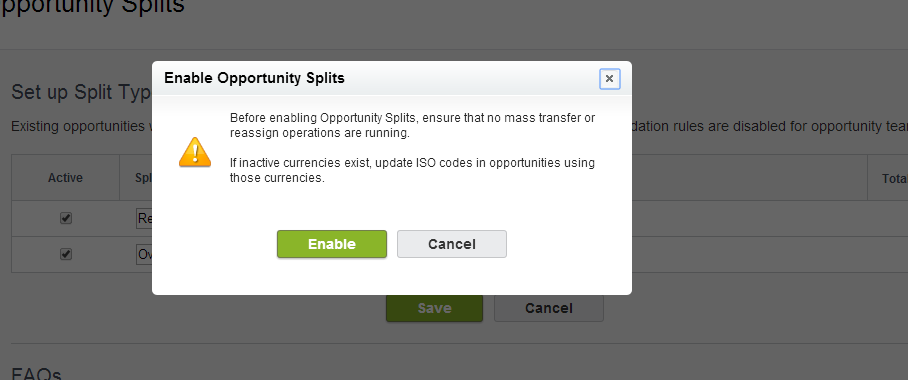Focus the split name field starting with Re
Image resolution: width=908 pixels, height=380 pixels.
tap(144, 219)
